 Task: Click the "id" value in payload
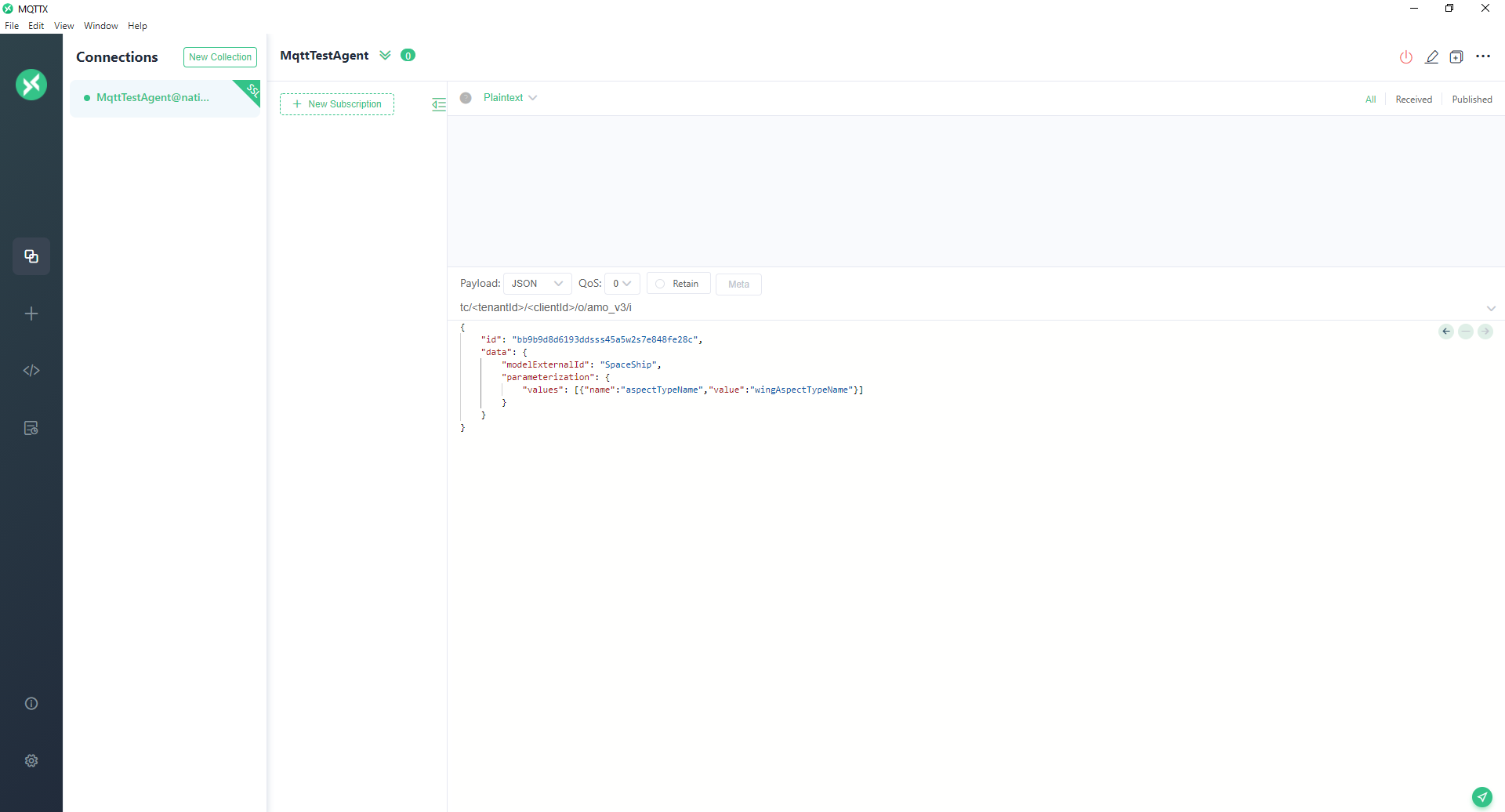(x=604, y=340)
